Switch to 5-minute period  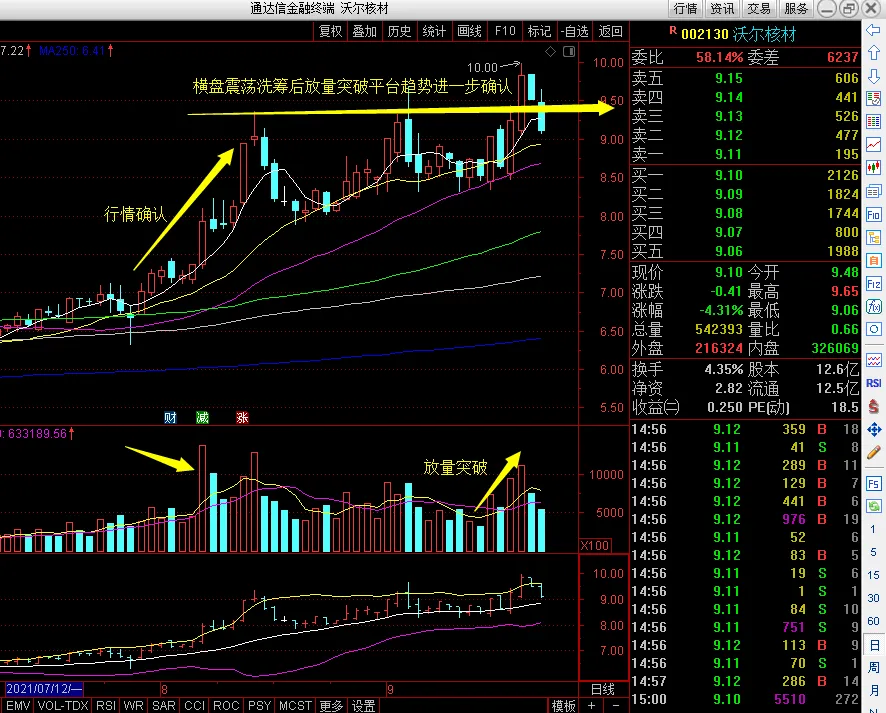pos(874,552)
